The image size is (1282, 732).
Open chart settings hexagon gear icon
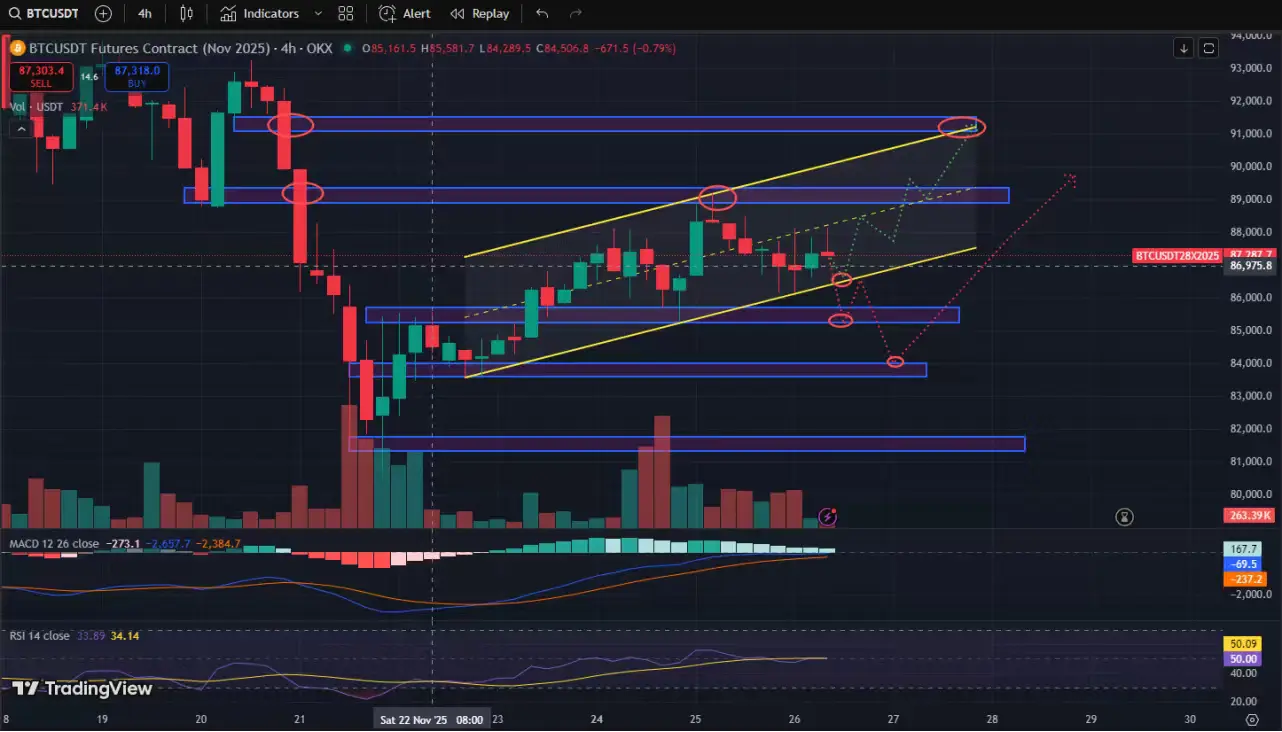pyautogui.click(x=1252, y=719)
